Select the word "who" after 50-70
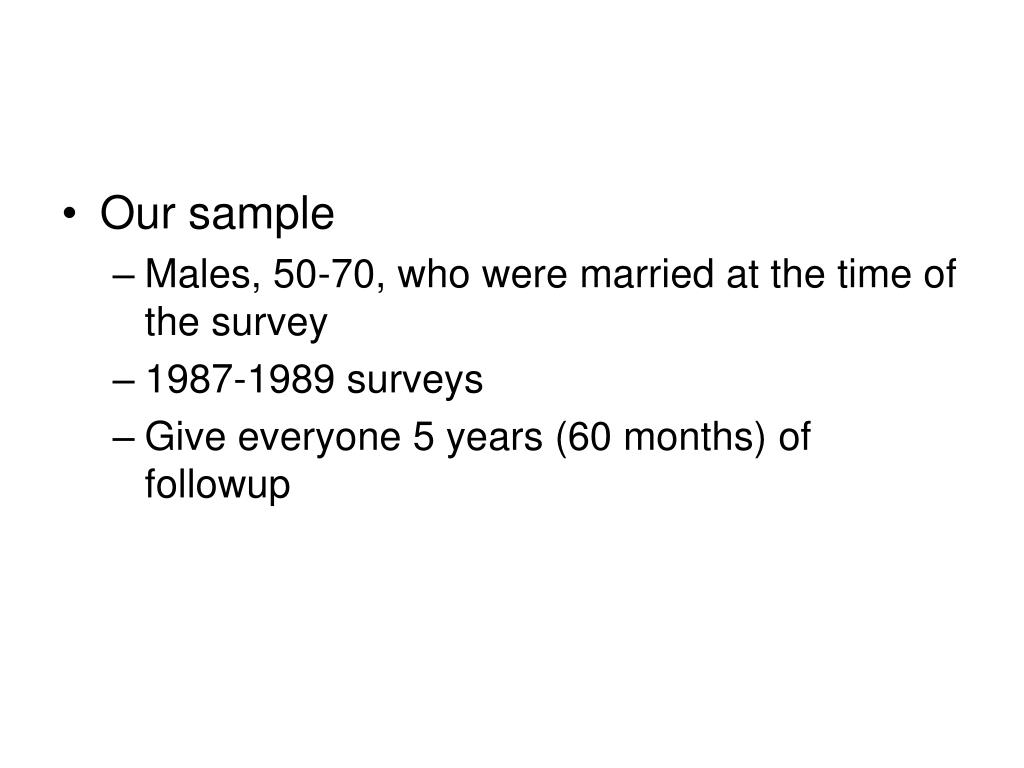This screenshot has height=768, width=1024. click(434, 274)
